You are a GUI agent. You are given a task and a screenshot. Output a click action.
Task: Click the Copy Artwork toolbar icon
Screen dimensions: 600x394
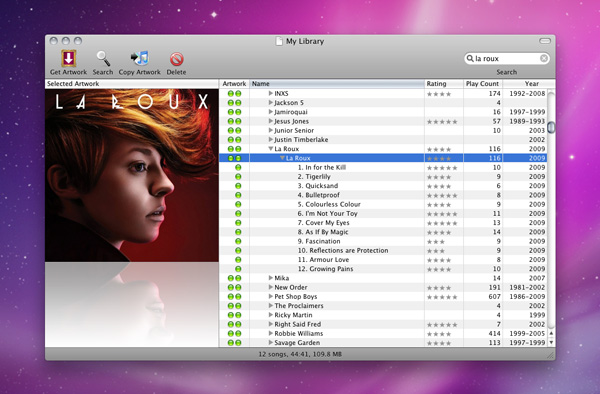click(140, 59)
